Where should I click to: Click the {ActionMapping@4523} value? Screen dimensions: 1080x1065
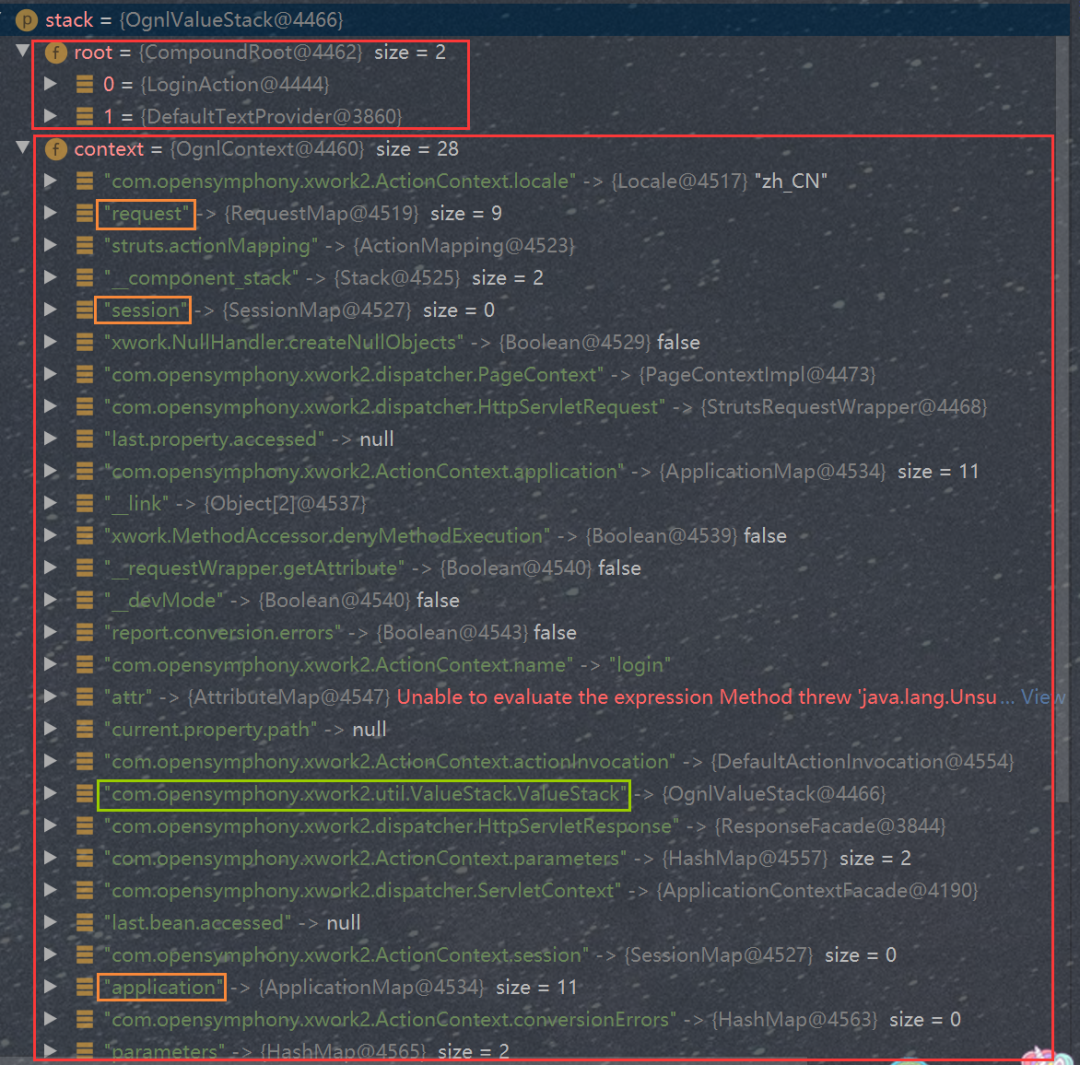click(x=464, y=246)
